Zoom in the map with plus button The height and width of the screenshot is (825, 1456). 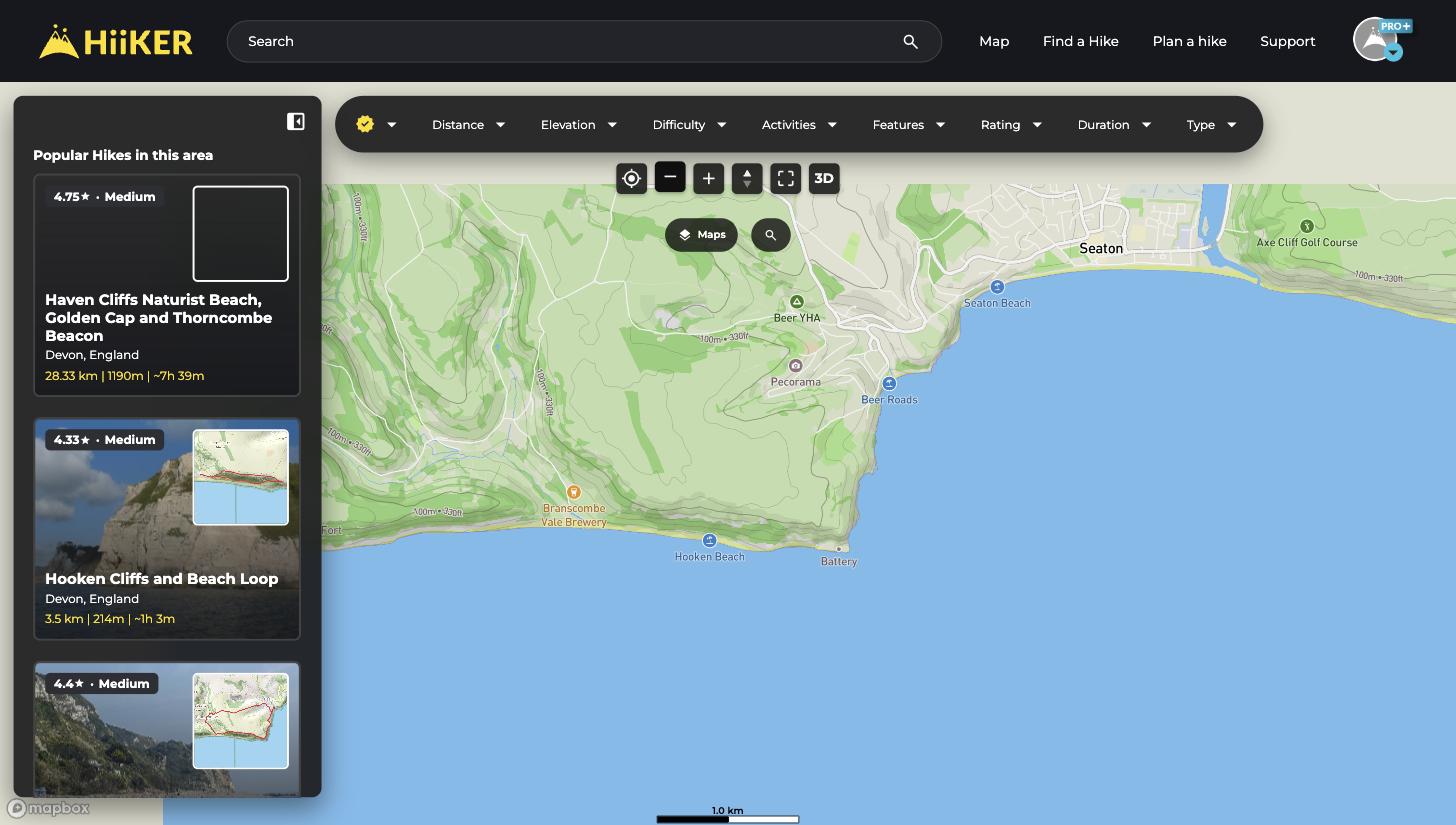pos(708,179)
